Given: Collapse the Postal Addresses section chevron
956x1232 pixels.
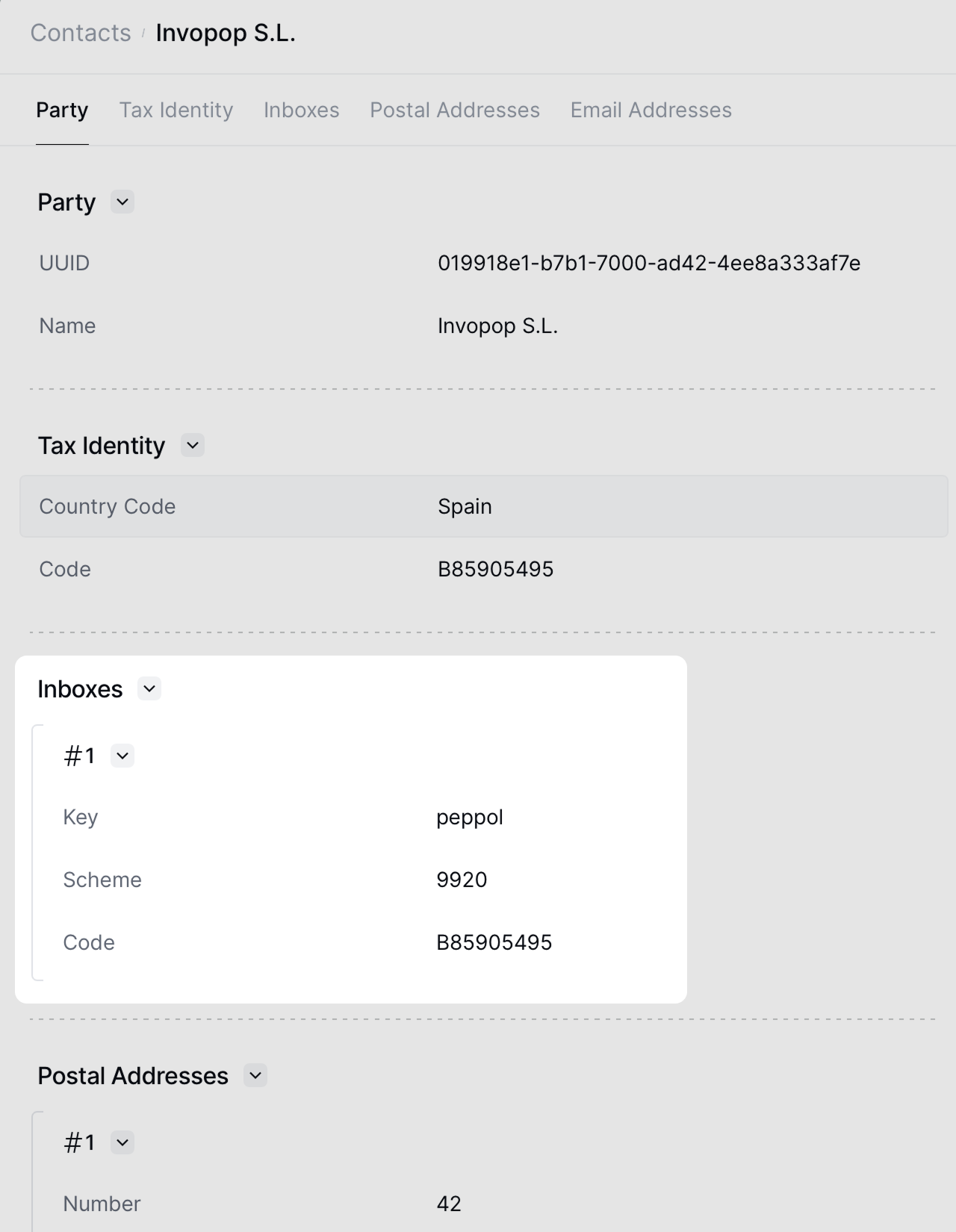Looking at the screenshot, I should pos(255,1075).
